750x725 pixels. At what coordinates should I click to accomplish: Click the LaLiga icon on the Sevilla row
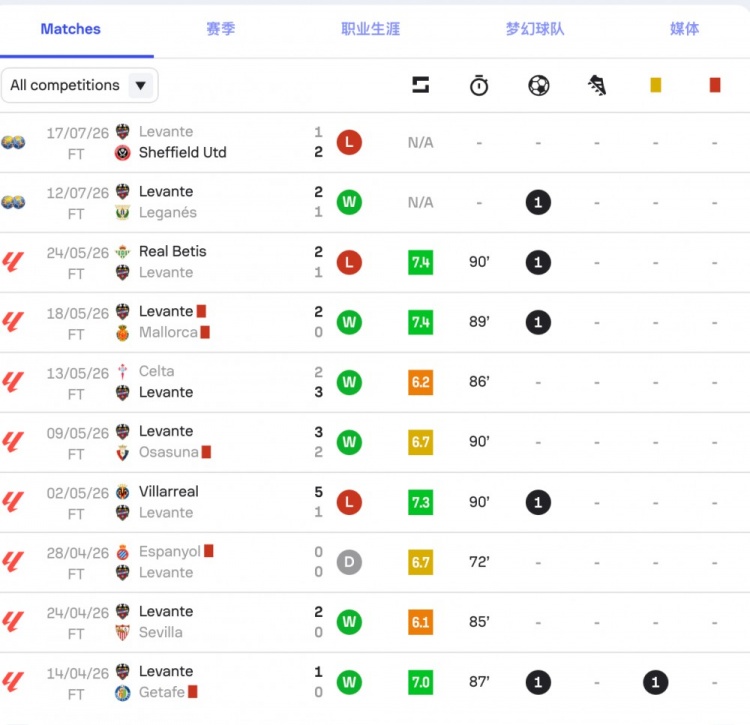[13, 622]
